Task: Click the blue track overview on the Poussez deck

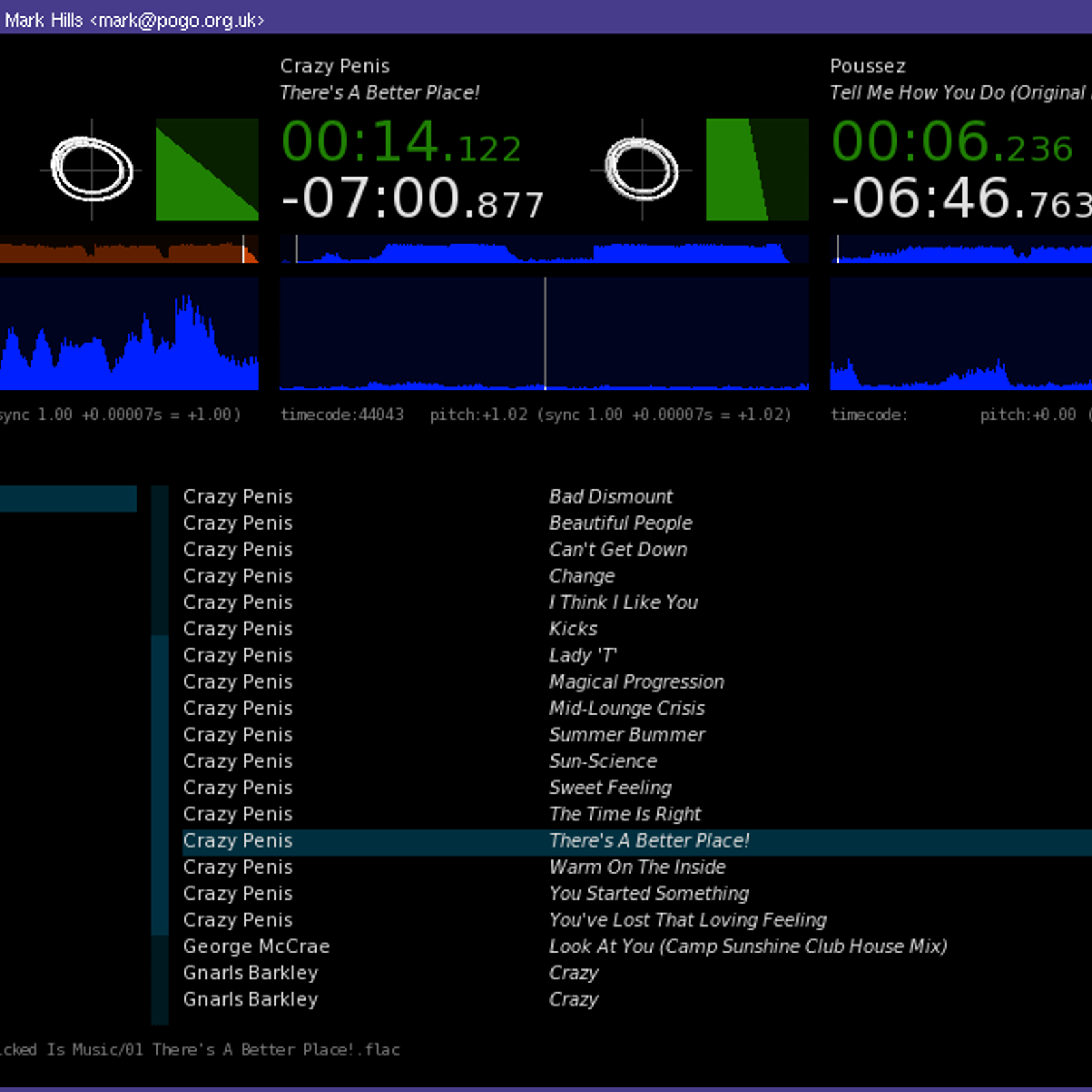Action: (961, 249)
